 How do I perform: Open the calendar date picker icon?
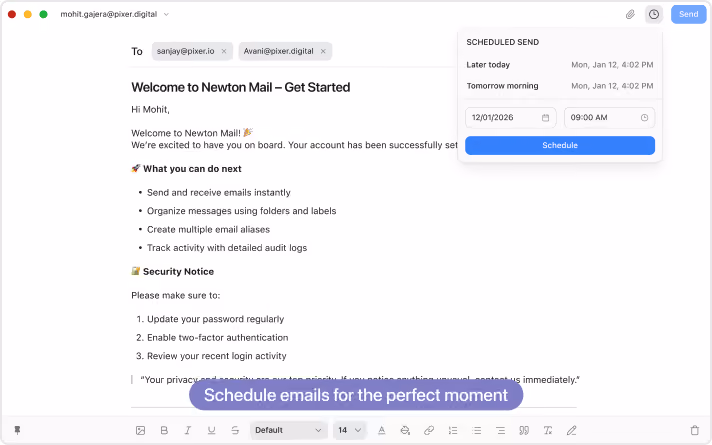[545, 118]
